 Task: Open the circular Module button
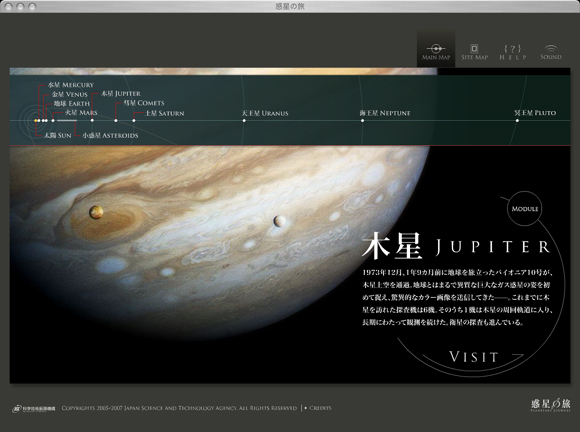(x=525, y=209)
